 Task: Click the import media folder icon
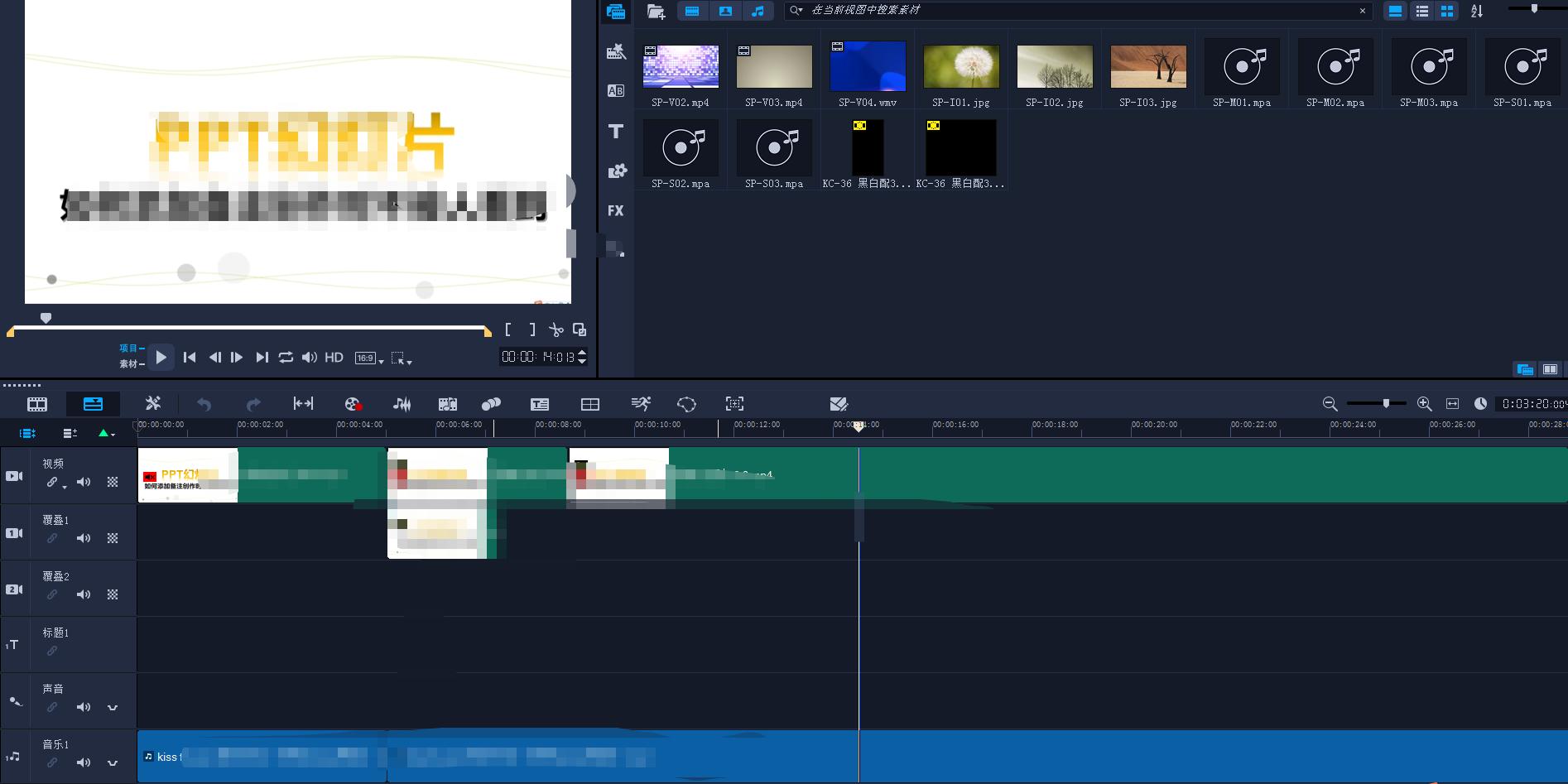[656, 11]
